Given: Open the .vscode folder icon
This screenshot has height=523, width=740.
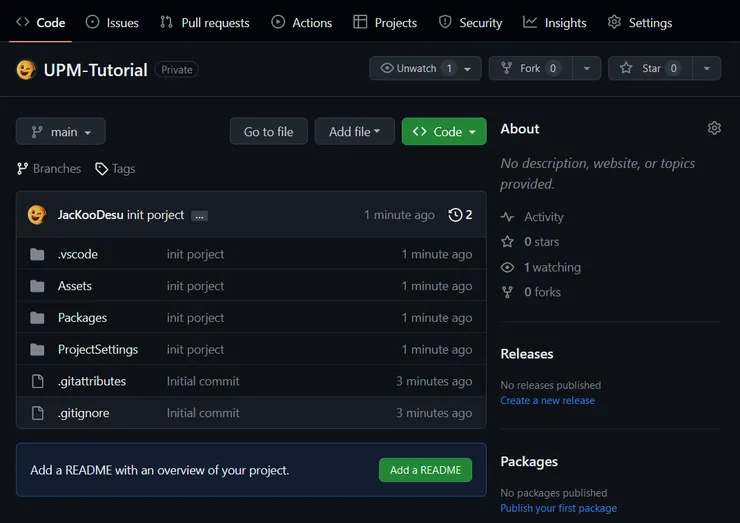Looking at the screenshot, I should pos(38,254).
